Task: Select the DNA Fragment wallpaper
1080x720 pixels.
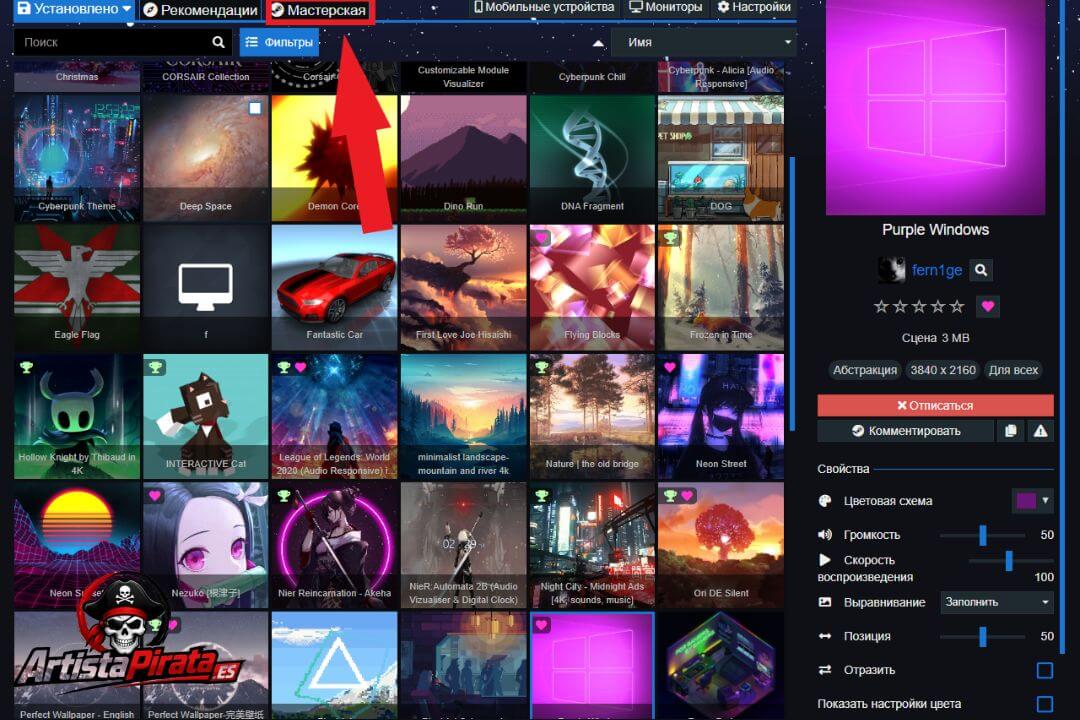Action: 592,158
